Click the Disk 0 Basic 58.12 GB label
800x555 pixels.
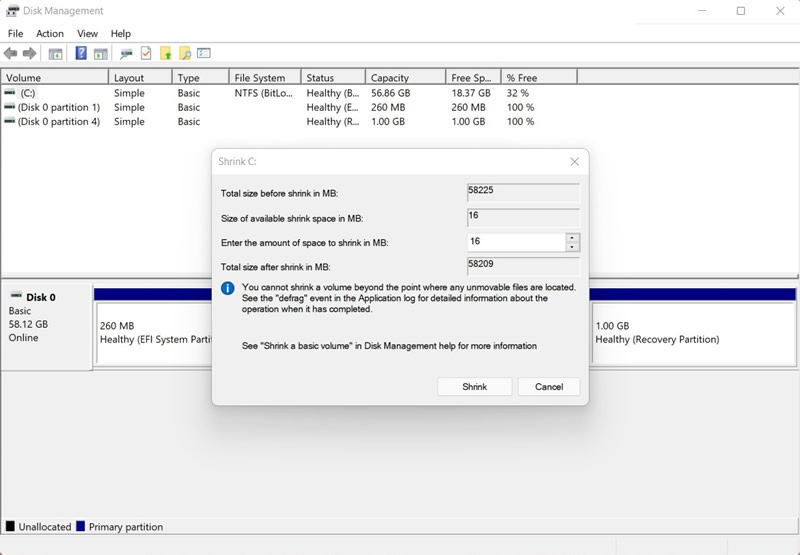pos(46,325)
